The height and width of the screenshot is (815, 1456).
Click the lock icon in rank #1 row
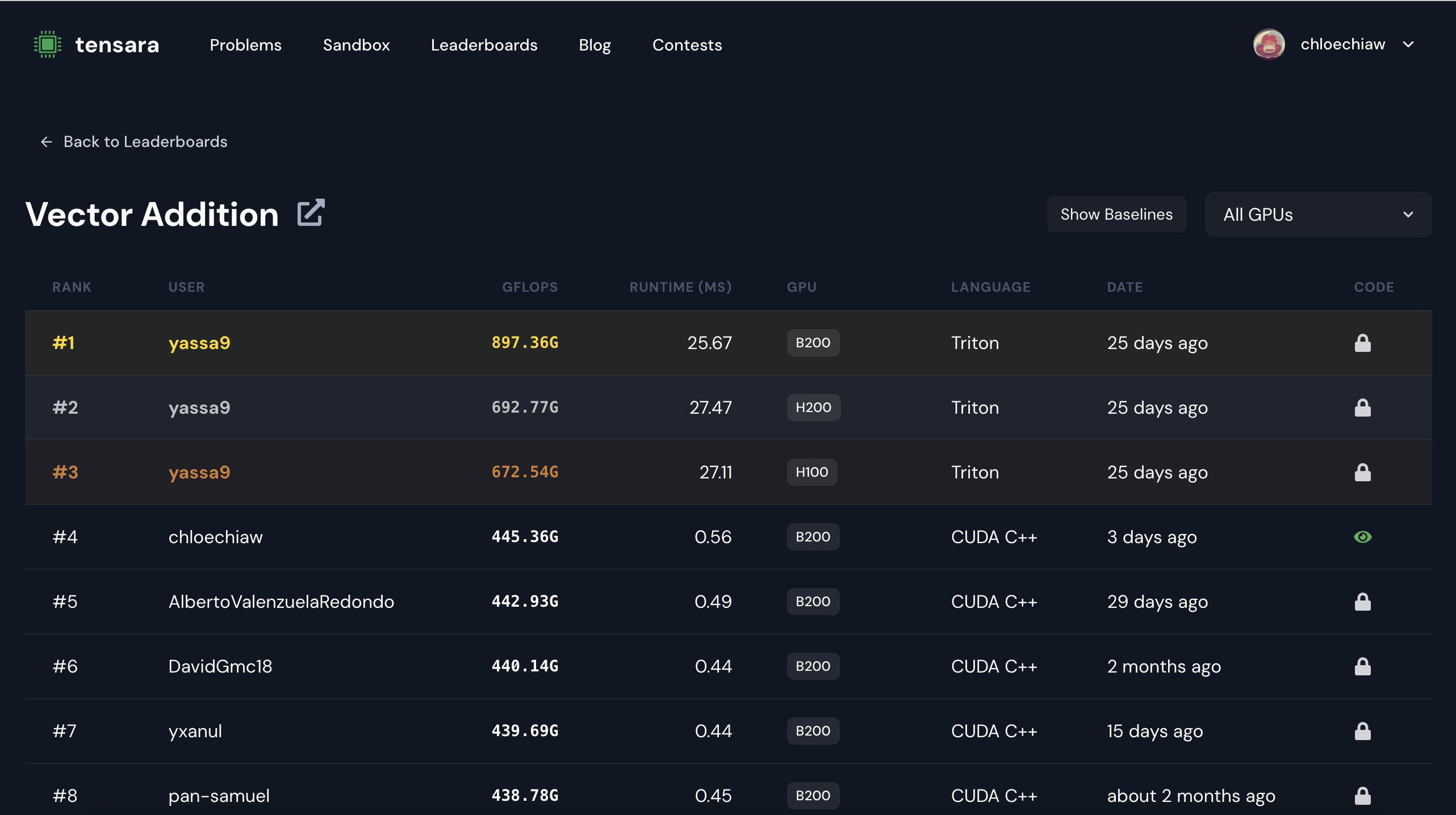tap(1362, 343)
